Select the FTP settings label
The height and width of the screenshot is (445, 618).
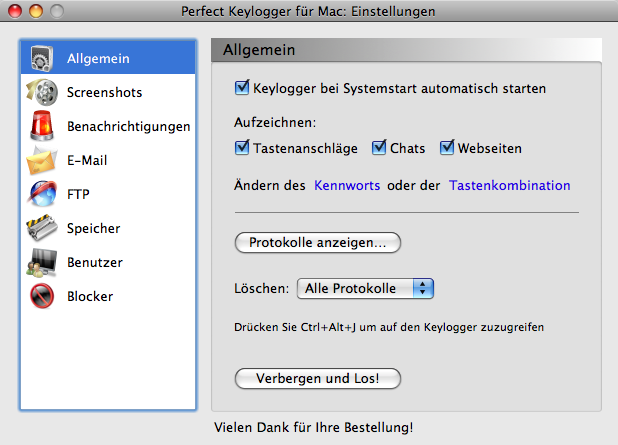78,194
